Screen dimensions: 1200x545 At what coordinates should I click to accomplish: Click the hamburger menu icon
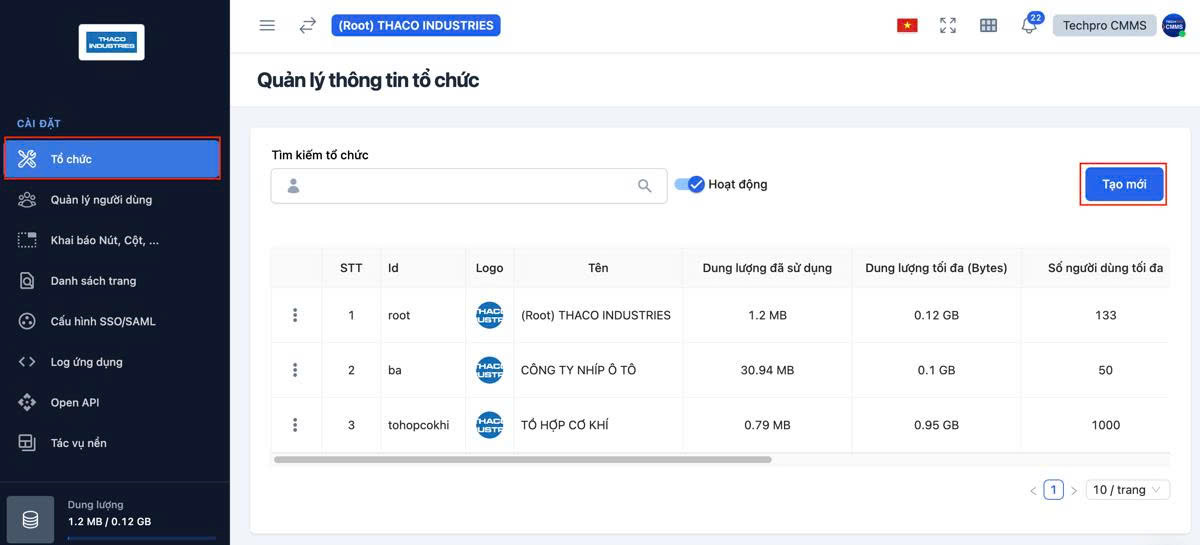pyautogui.click(x=267, y=26)
